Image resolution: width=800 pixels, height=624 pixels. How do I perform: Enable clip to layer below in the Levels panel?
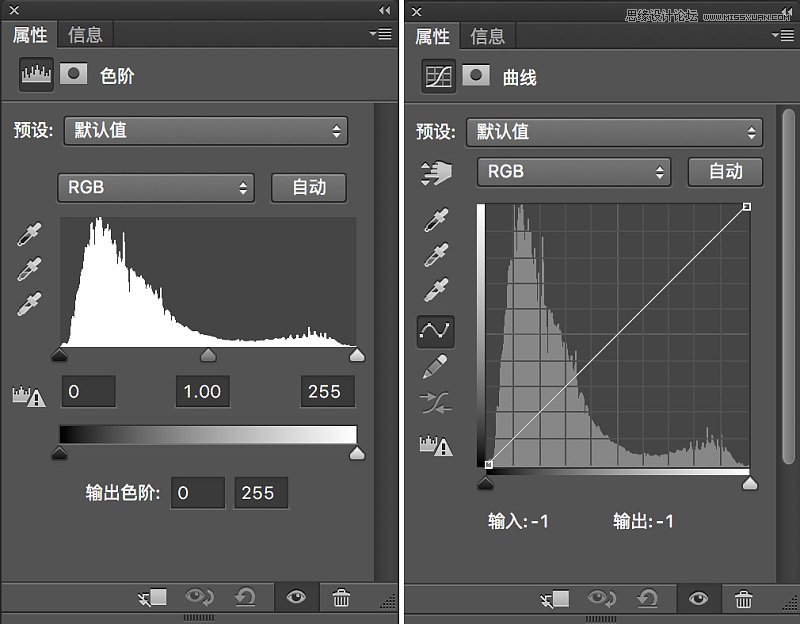[x=151, y=599]
